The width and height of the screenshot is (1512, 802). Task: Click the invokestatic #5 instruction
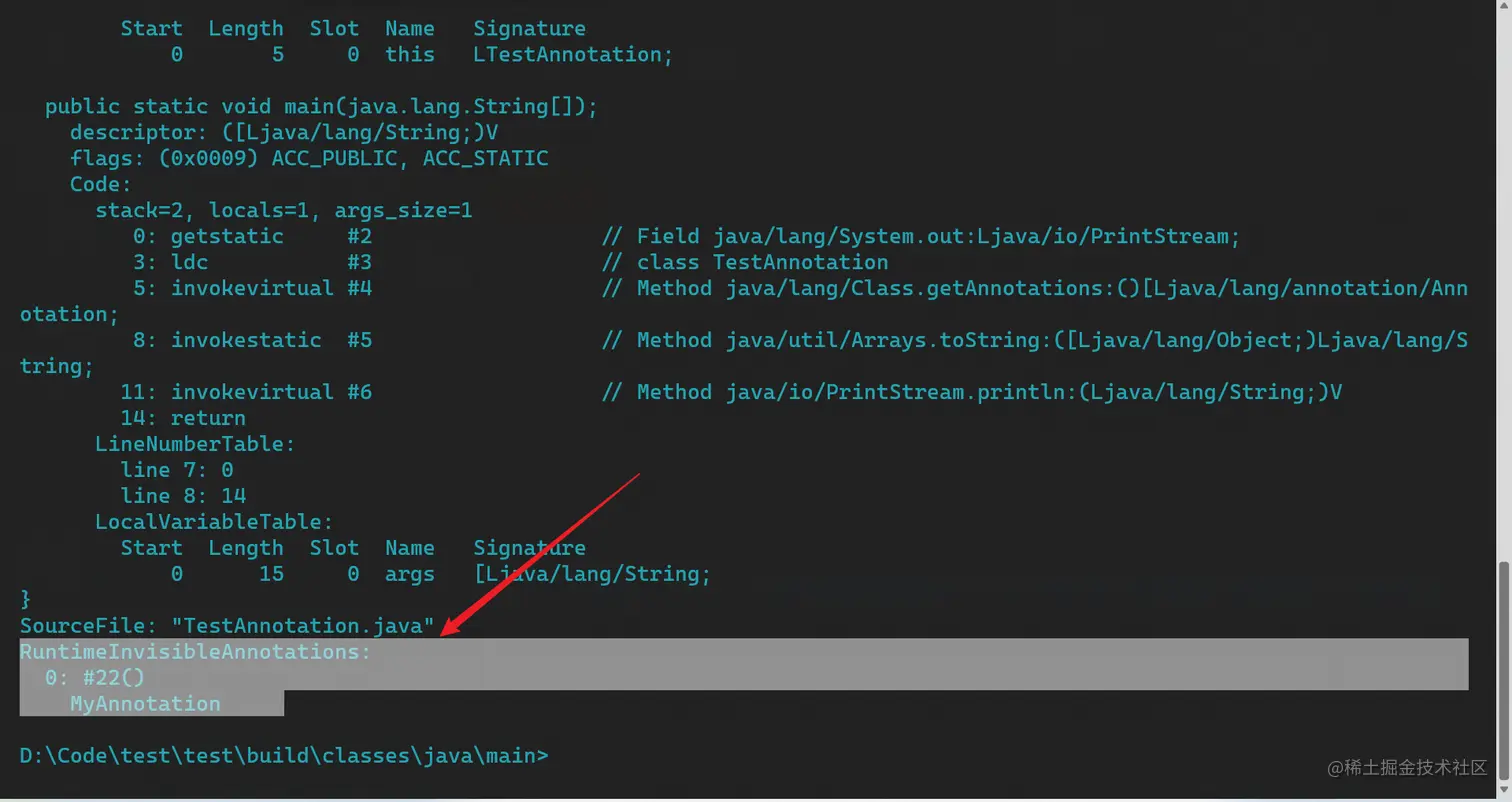(x=250, y=341)
